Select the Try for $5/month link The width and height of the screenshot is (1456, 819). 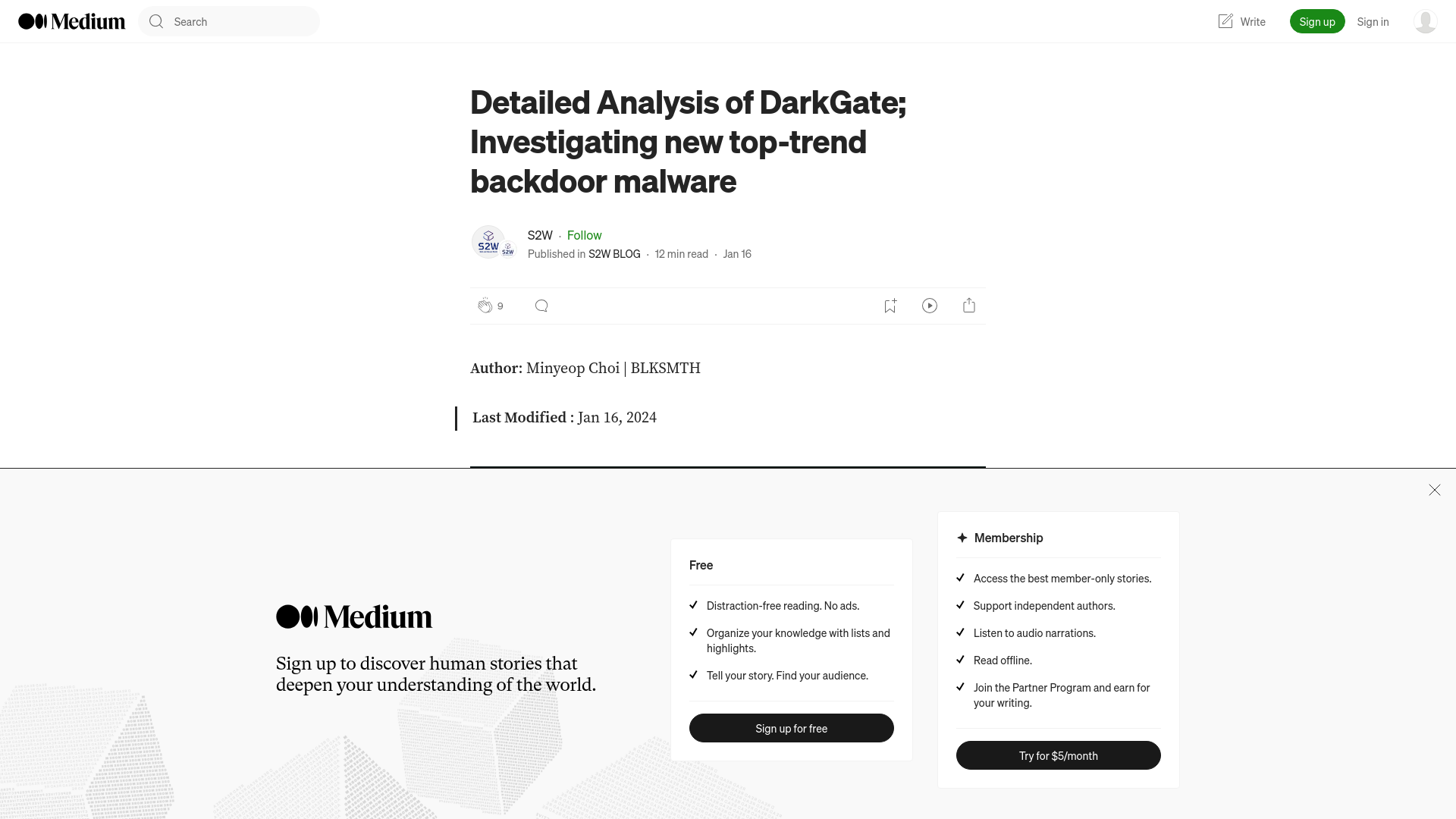[x=1058, y=755]
